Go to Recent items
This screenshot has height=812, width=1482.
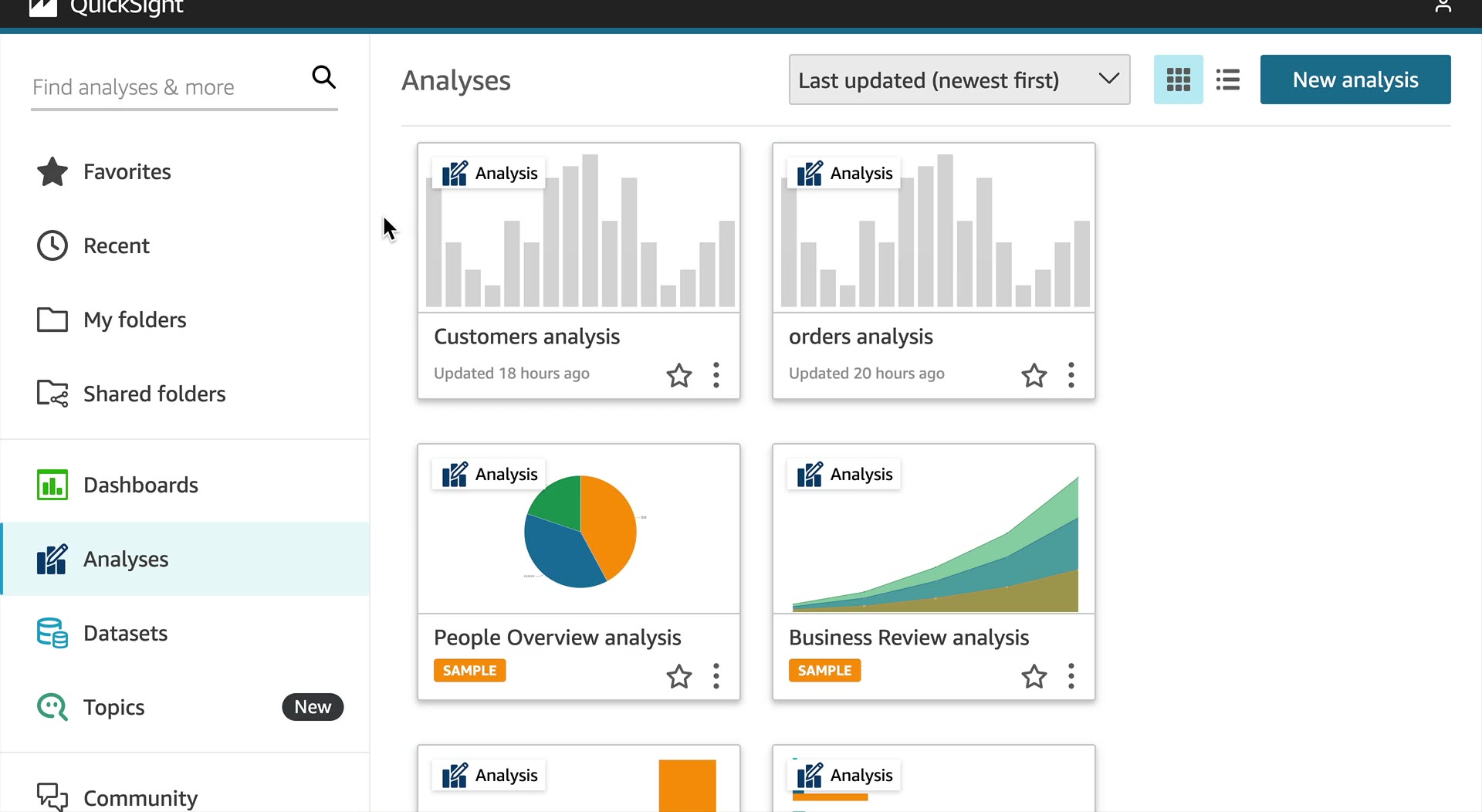click(x=116, y=245)
